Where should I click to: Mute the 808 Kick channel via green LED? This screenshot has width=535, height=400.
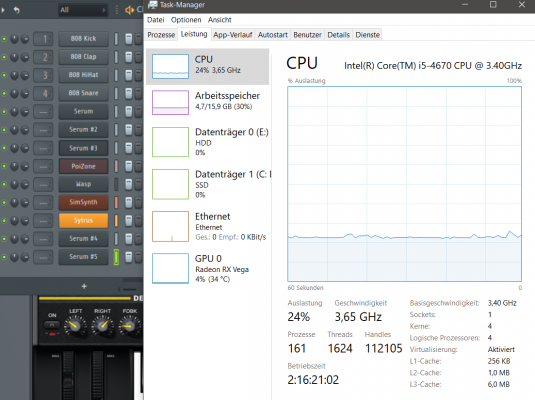tap(4, 39)
